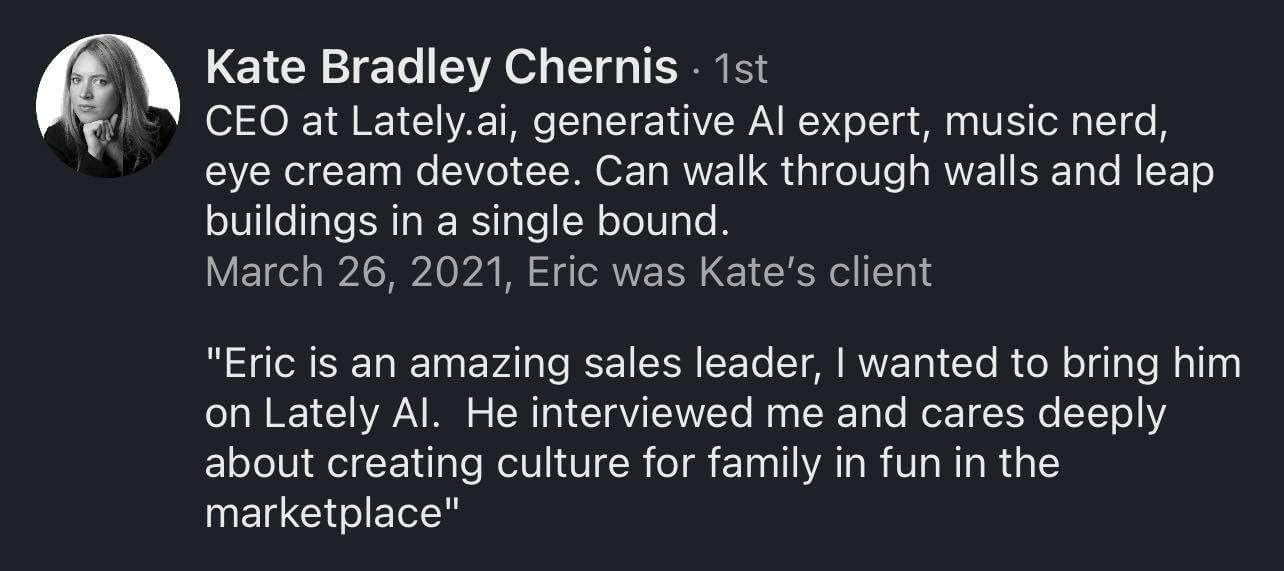Click 'Can walk through walls and leap' text
This screenshot has height=571, width=1284.
click(x=904, y=172)
